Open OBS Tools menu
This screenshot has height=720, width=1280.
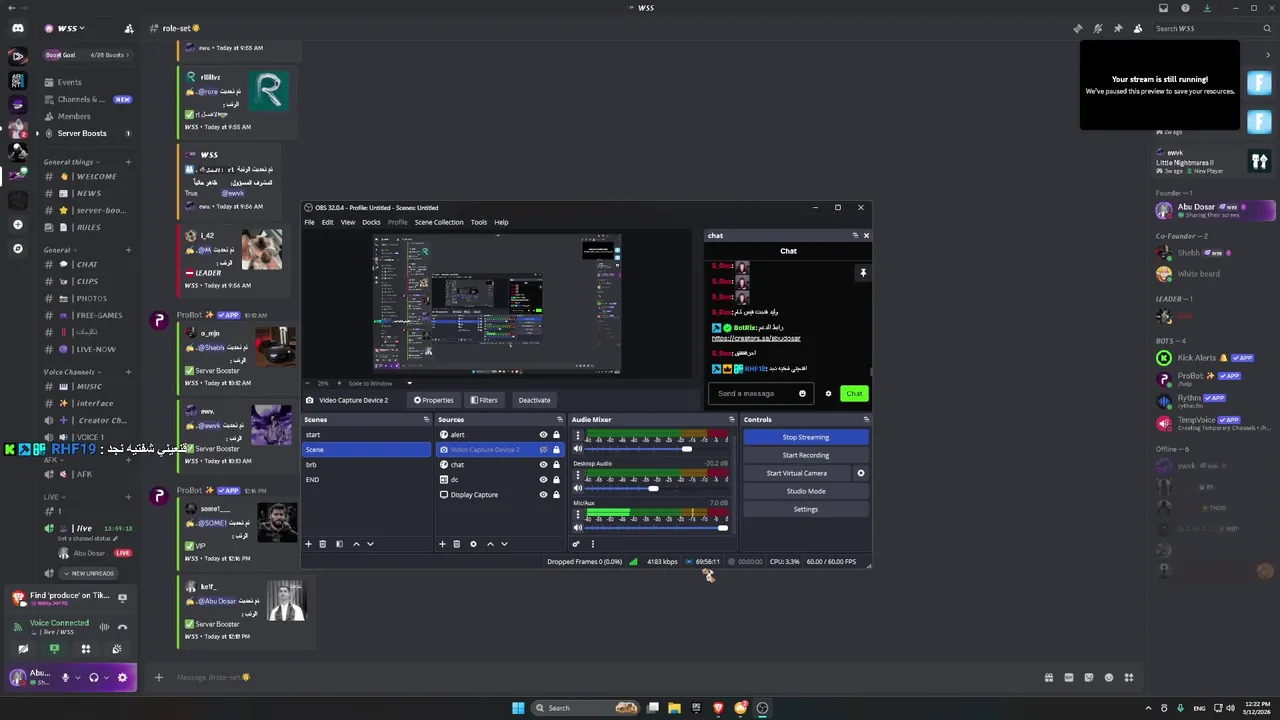479,222
